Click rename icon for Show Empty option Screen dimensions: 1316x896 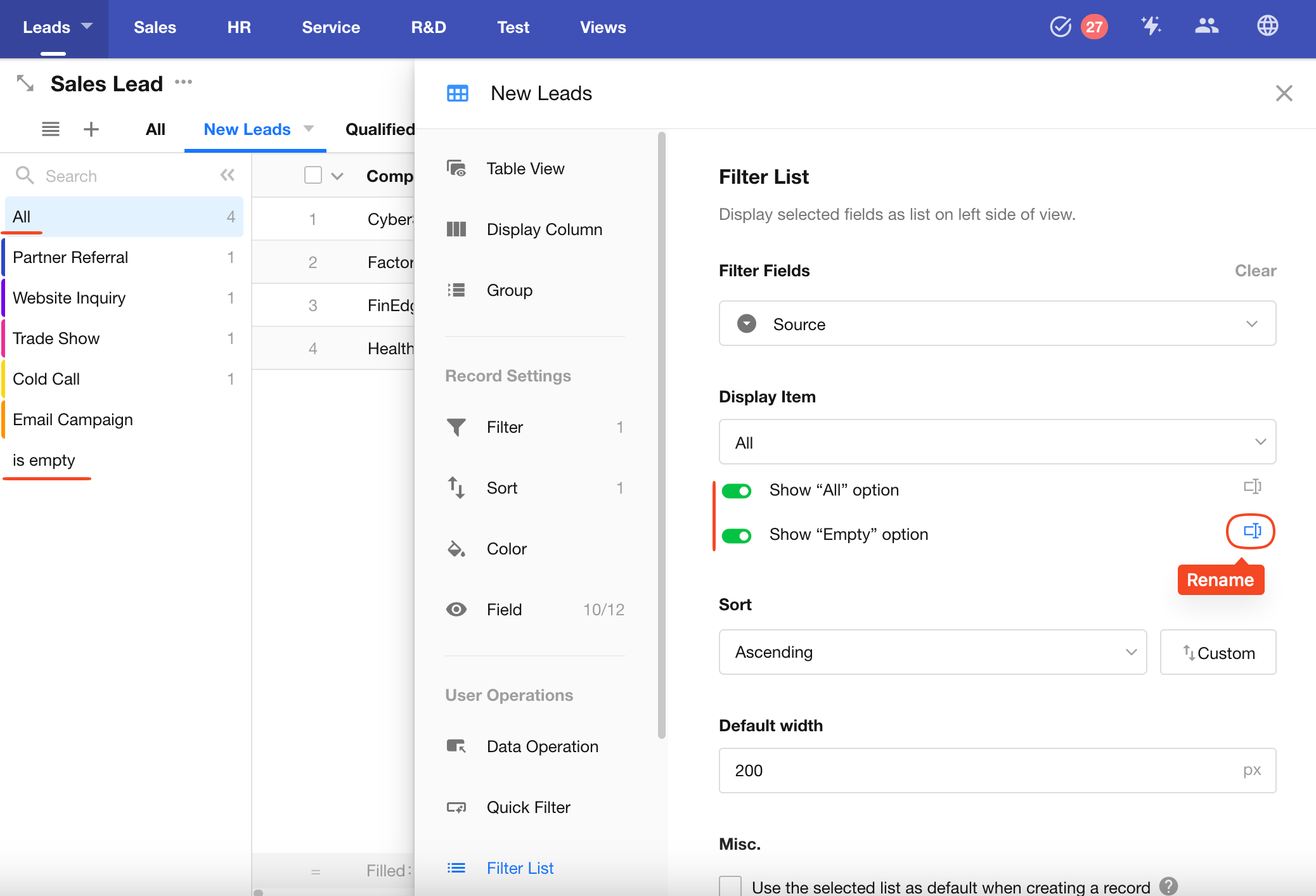[1251, 531]
